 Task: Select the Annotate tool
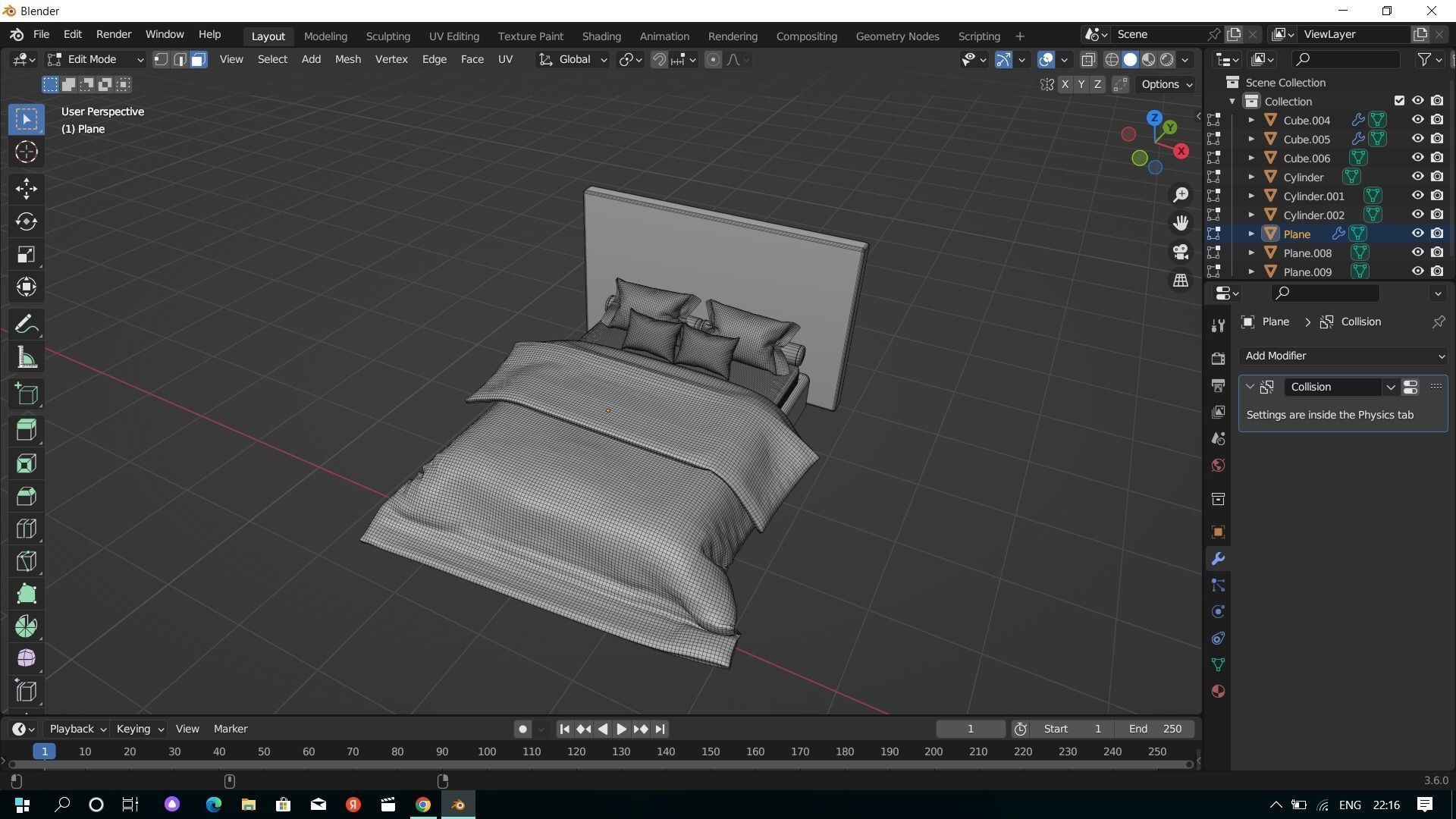point(26,324)
